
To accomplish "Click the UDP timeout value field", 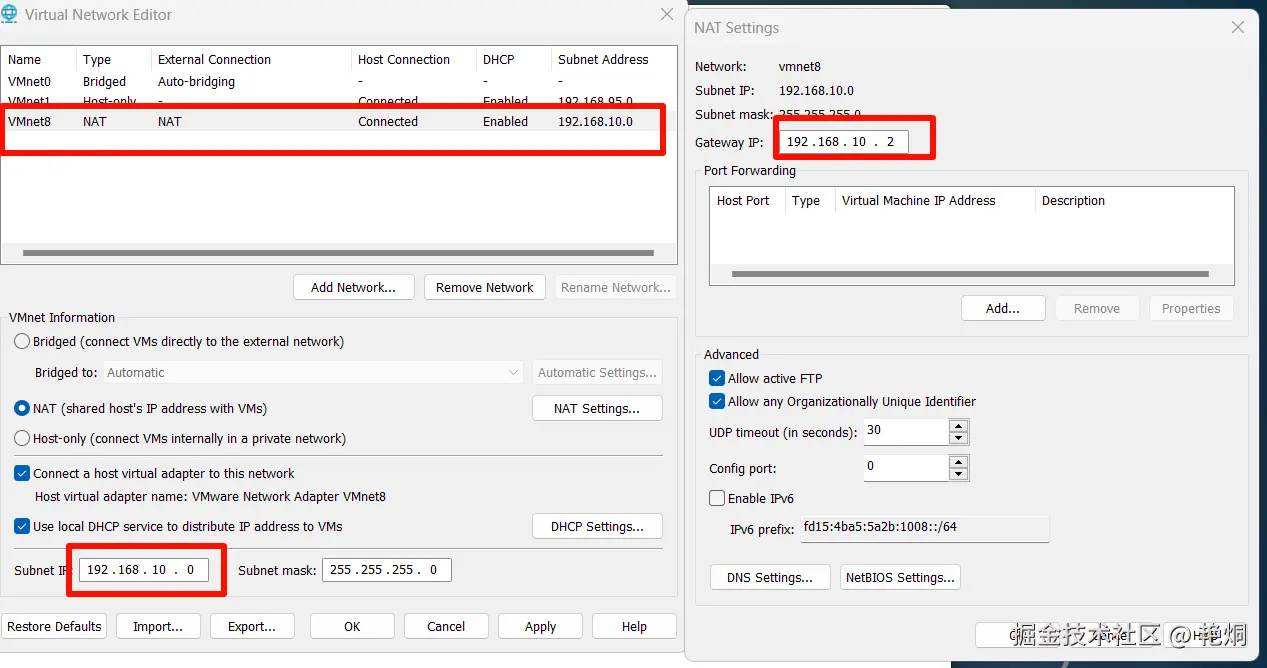I will [906, 432].
